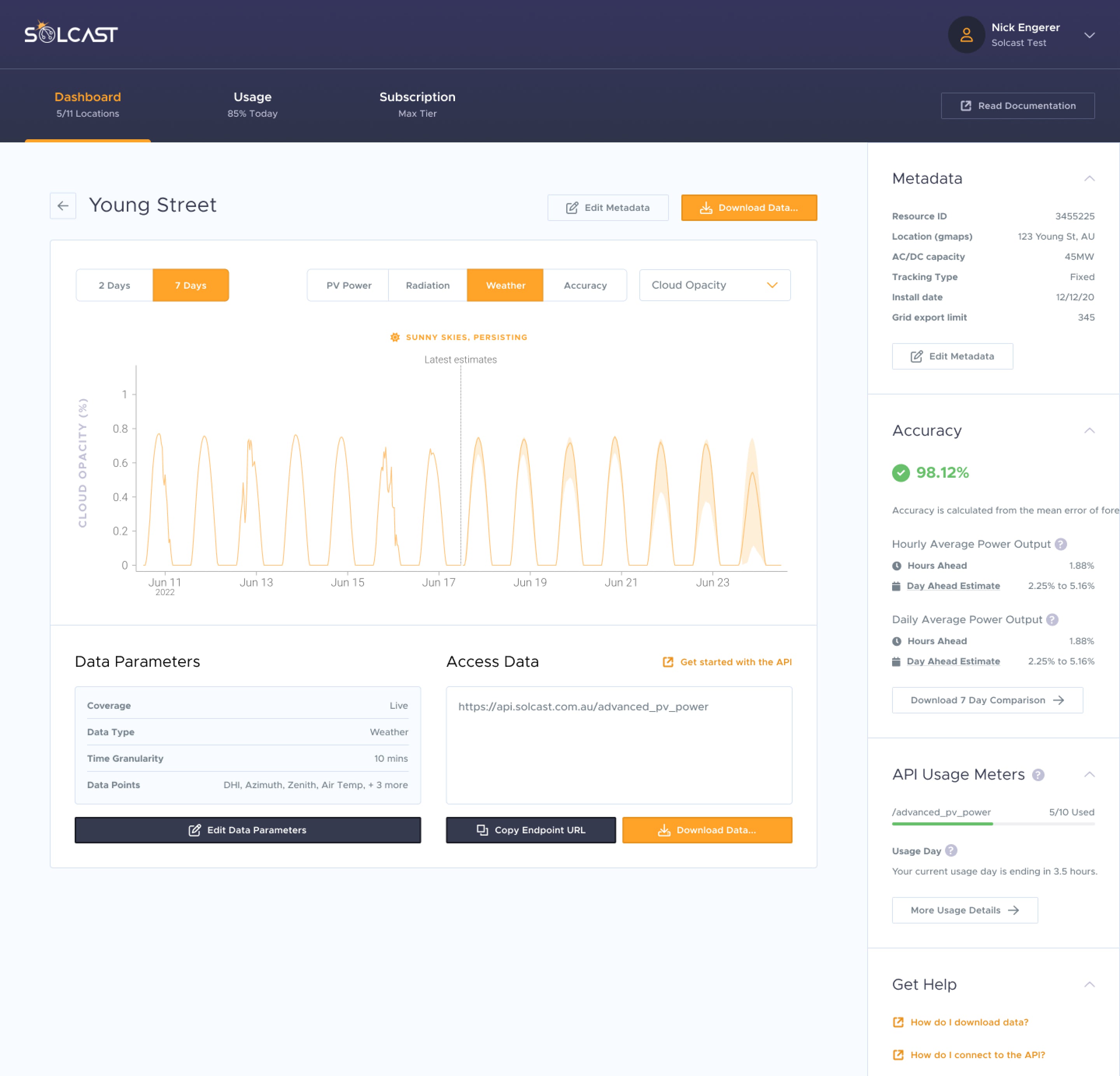Open the Subscription tab
The width and height of the screenshot is (1120, 1076).
coord(417,104)
